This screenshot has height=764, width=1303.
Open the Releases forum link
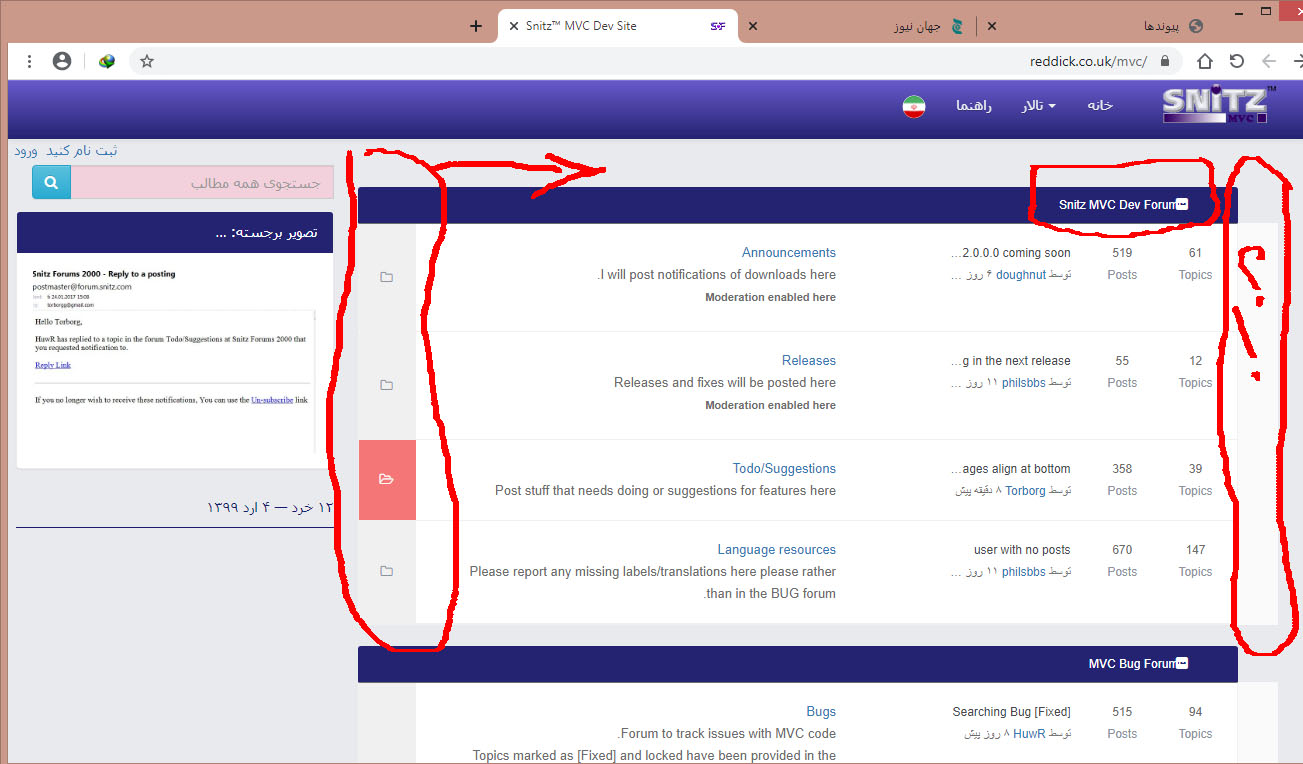pos(808,360)
